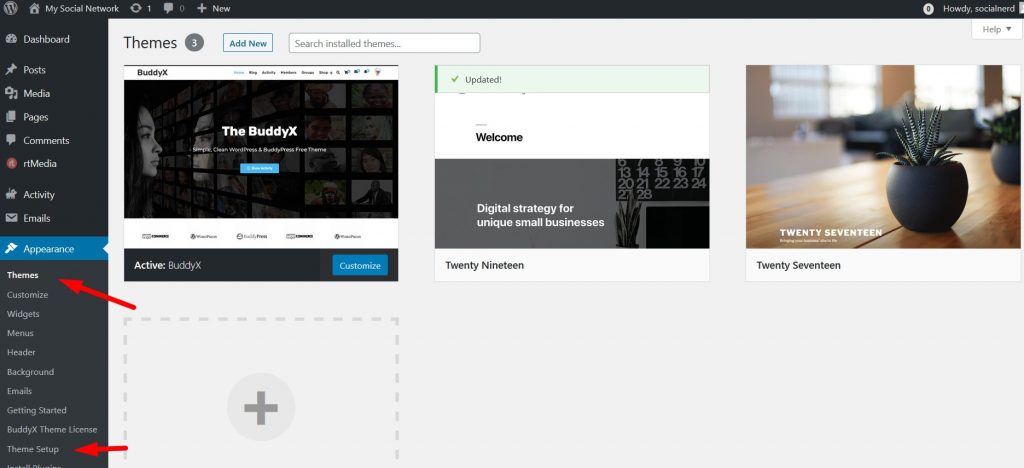Click the Active: BuddyX label
The image size is (1024, 468).
[167, 265]
